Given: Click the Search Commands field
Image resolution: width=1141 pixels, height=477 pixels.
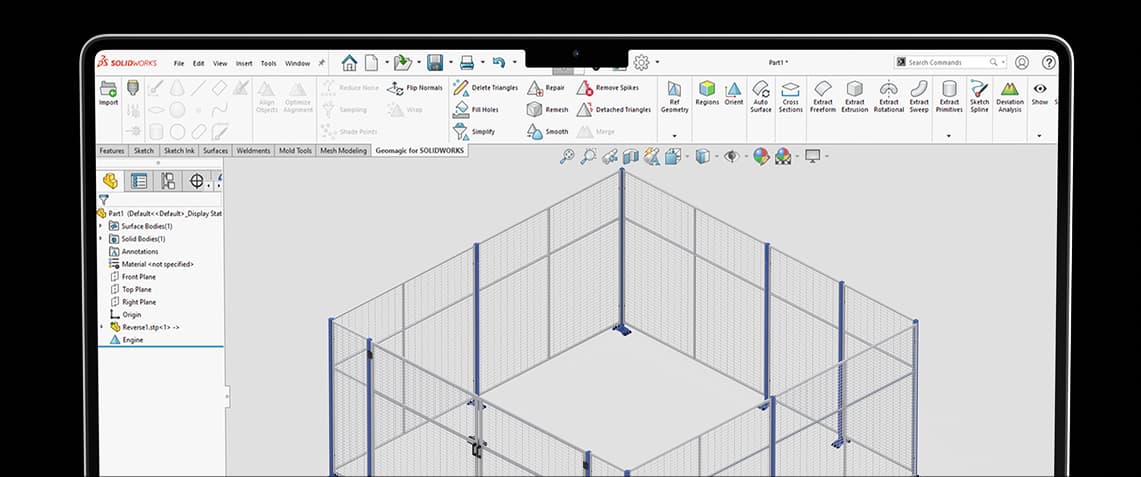Looking at the screenshot, I should pyautogui.click(x=950, y=63).
